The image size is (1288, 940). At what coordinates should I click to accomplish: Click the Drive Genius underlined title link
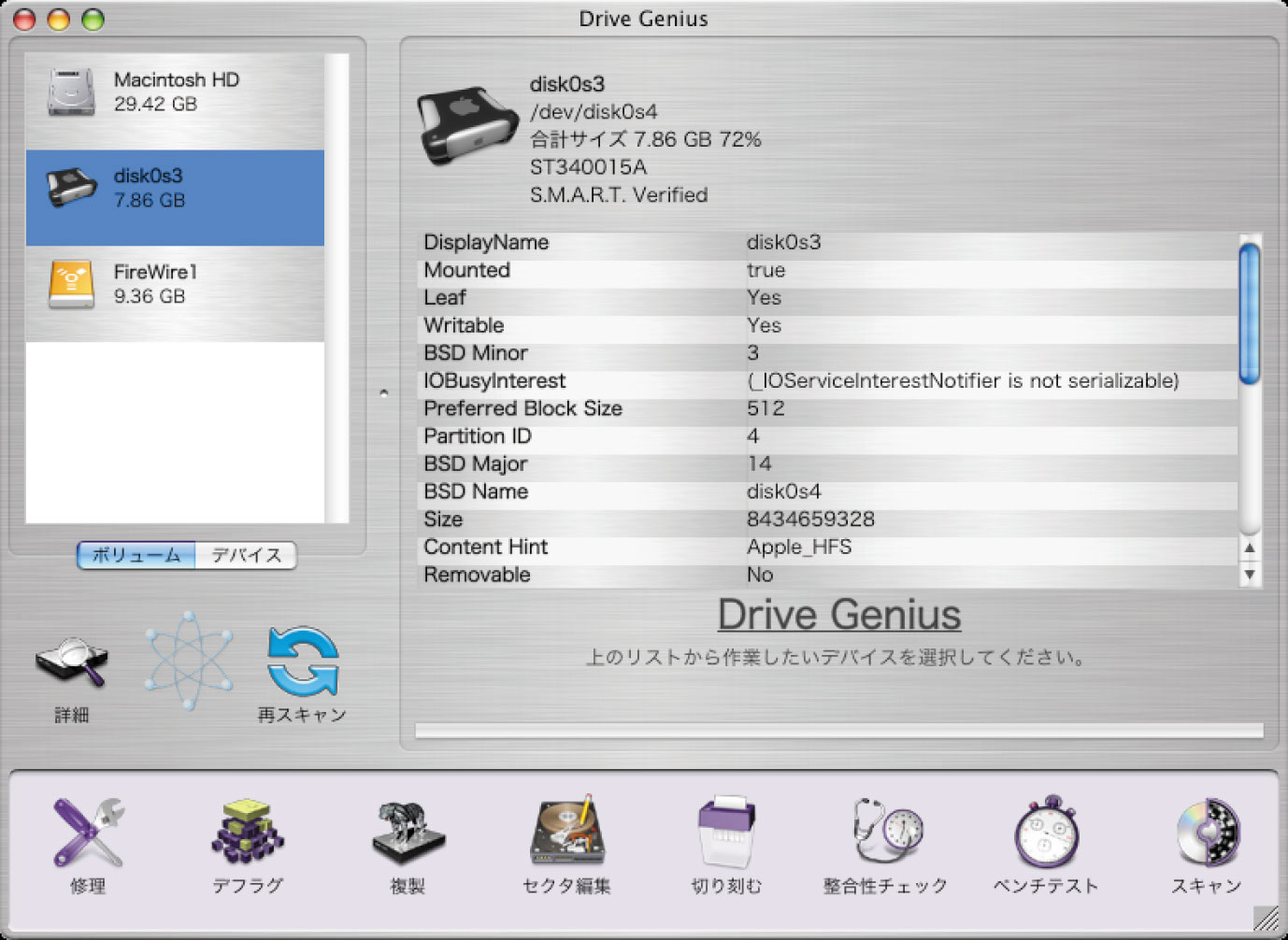point(838,615)
